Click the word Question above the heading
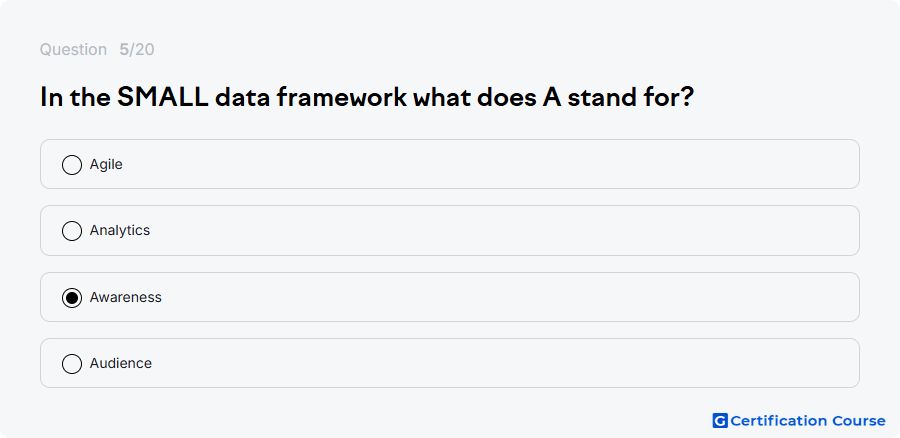 (73, 50)
